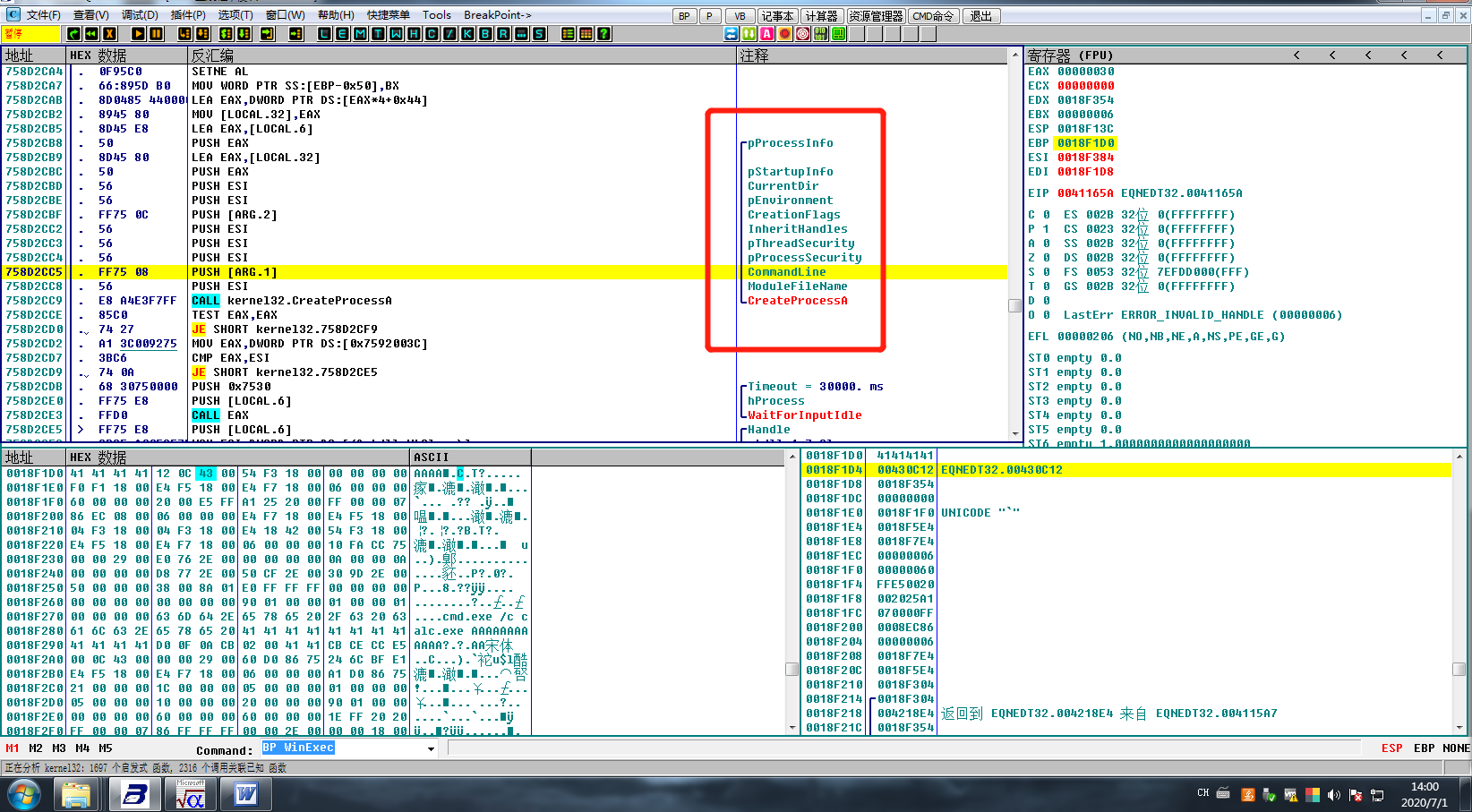Viewport: 1472px width, 812px height.
Task: Click the Trace into toolbar icon
Action: point(226,34)
